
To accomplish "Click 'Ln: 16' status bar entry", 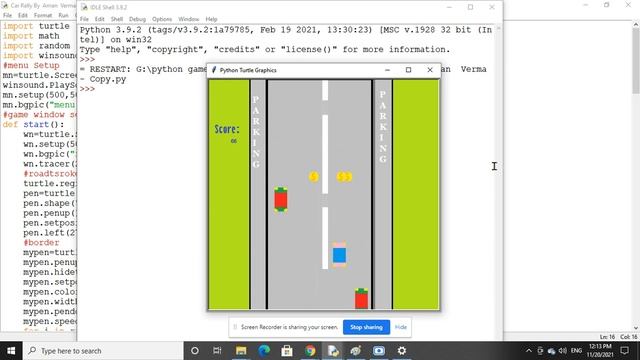I will pyautogui.click(x=607, y=337).
